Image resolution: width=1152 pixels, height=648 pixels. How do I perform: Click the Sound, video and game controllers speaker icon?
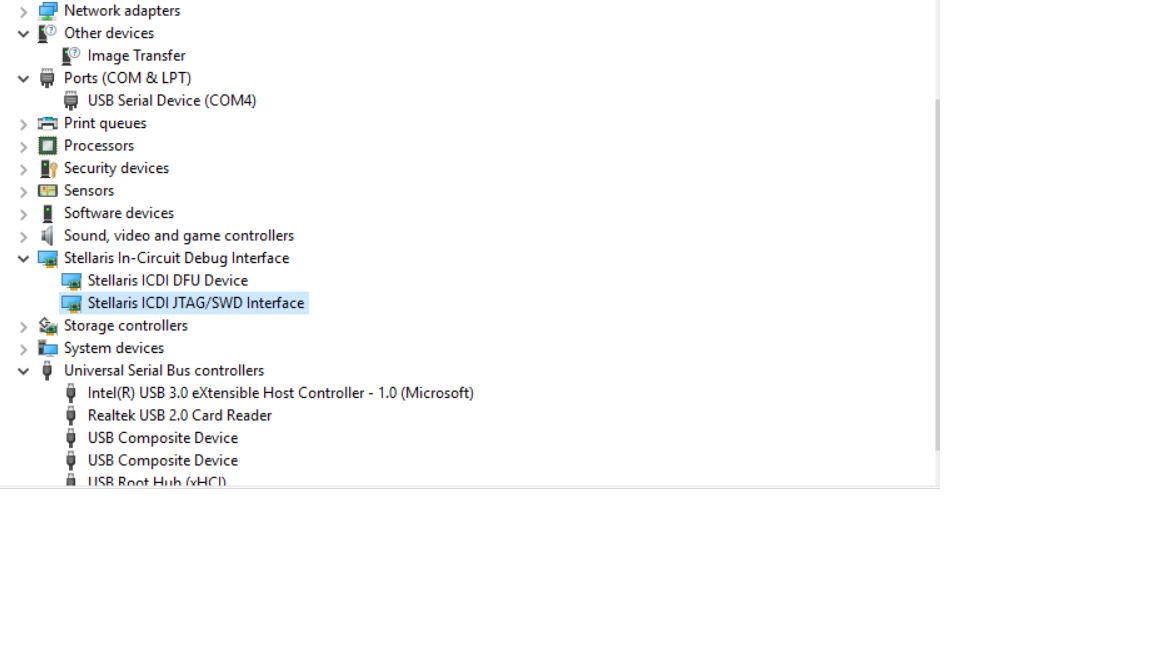click(x=47, y=236)
